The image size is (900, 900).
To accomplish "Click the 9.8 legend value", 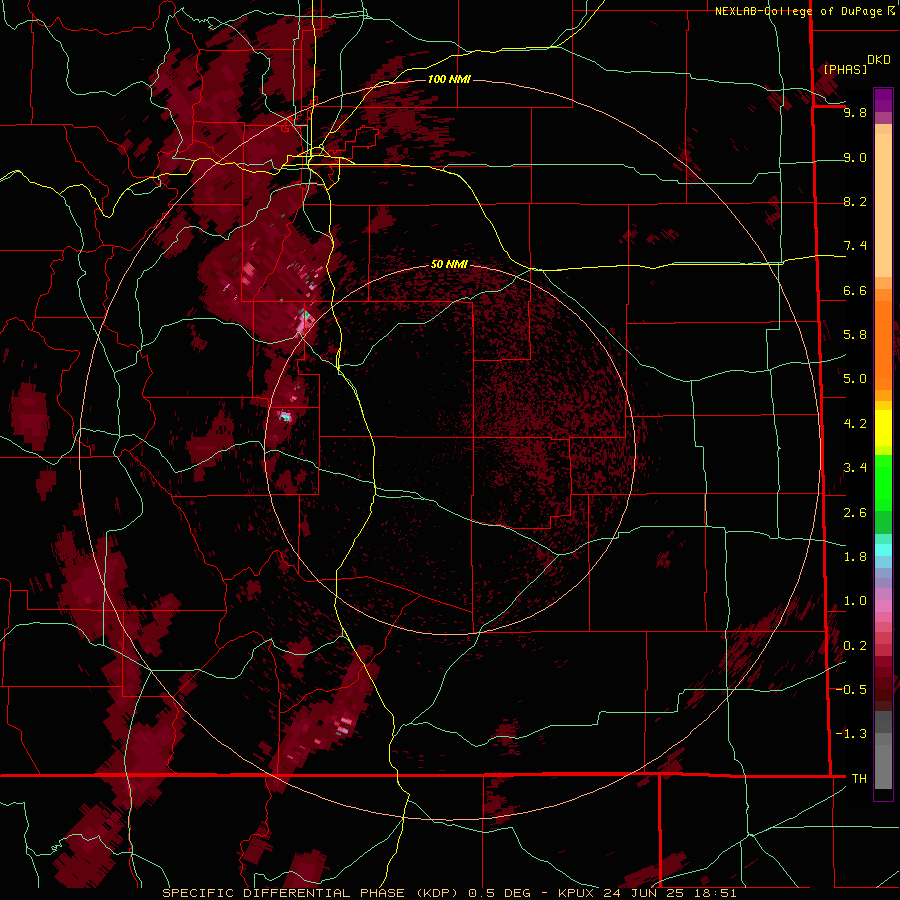I will [x=855, y=112].
